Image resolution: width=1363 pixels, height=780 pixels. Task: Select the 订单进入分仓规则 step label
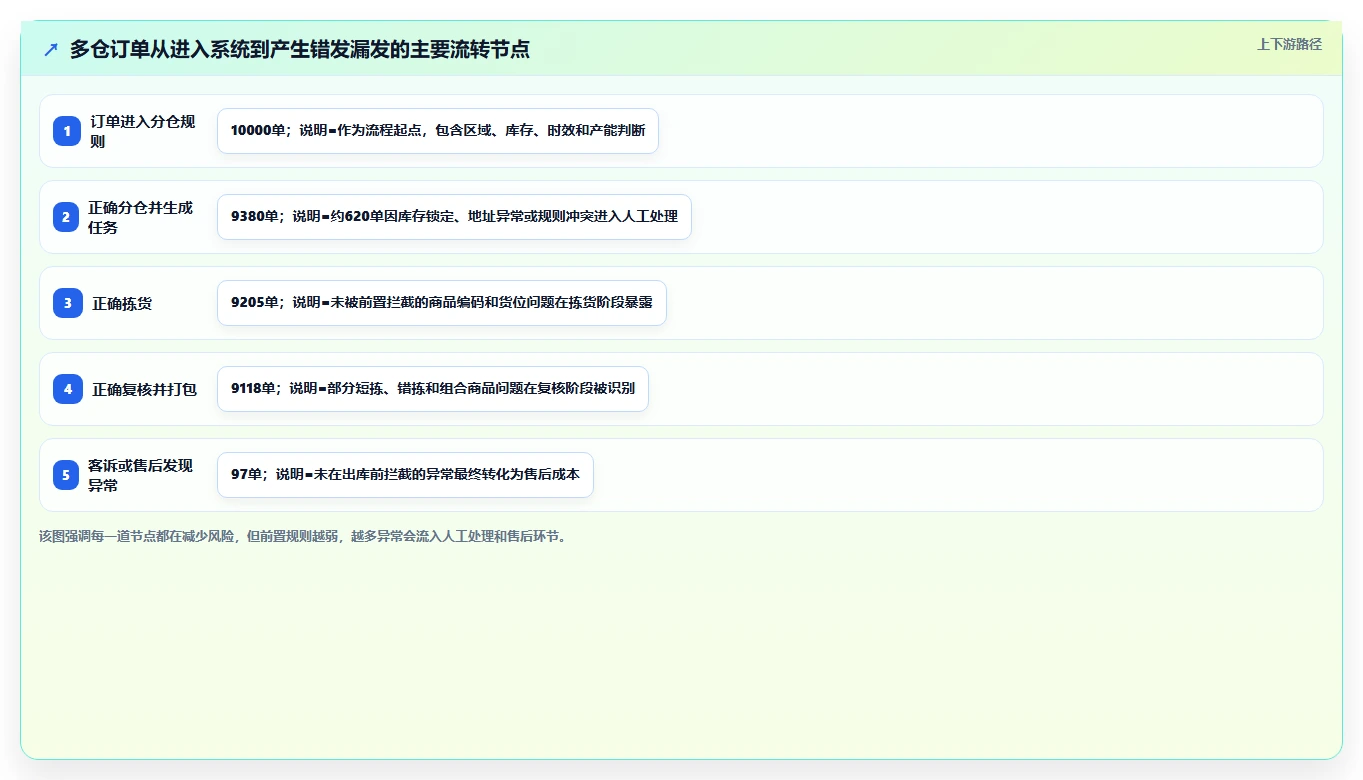point(143,131)
